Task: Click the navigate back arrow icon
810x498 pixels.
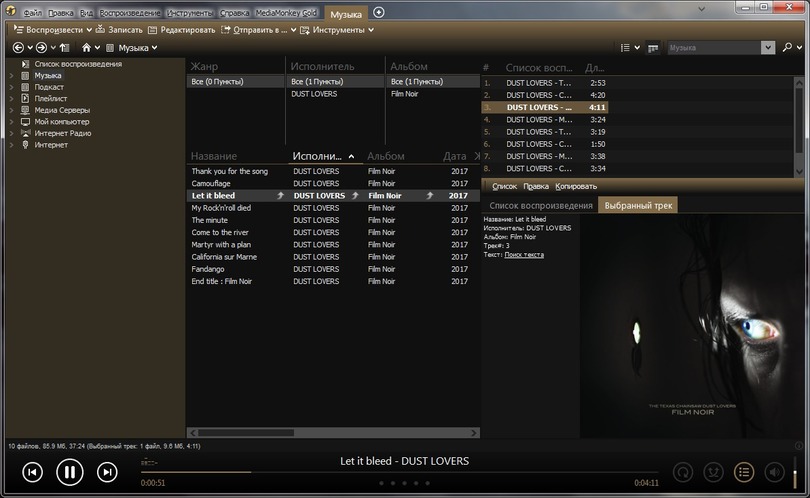Action: click(17, 47)
